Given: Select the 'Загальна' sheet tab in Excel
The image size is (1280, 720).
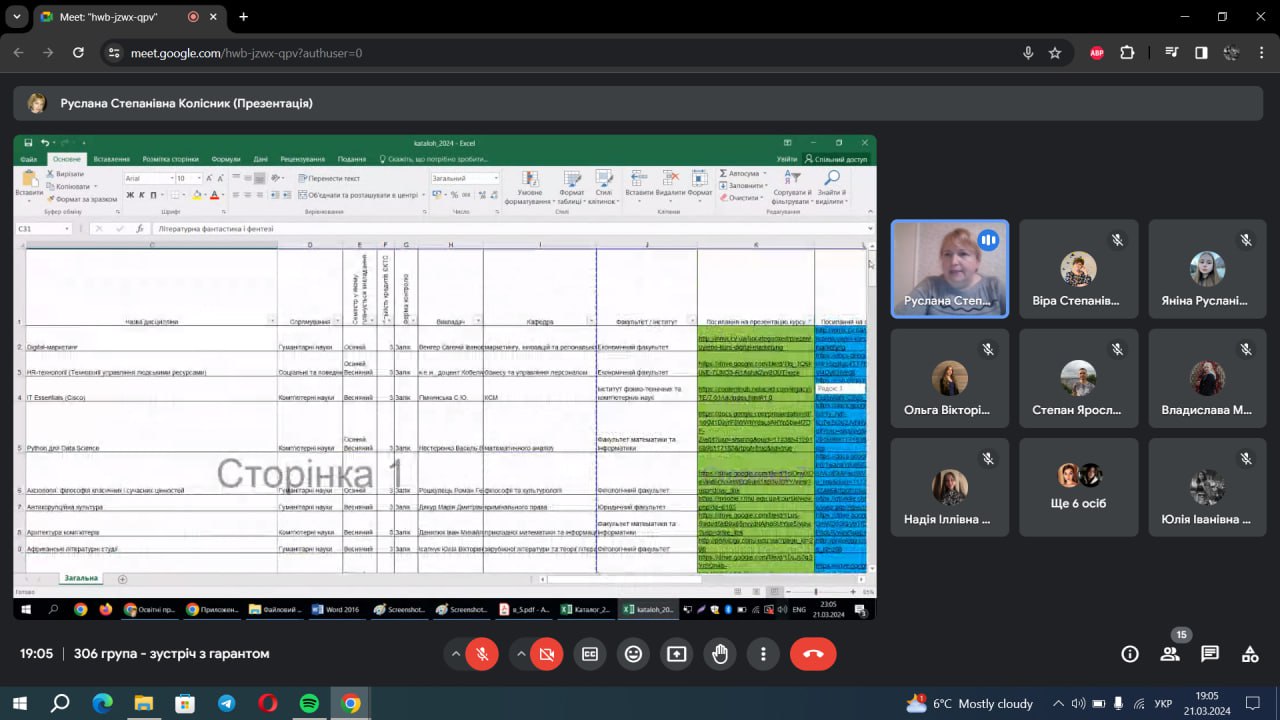Looking at the screenshot, I should 81,578.
